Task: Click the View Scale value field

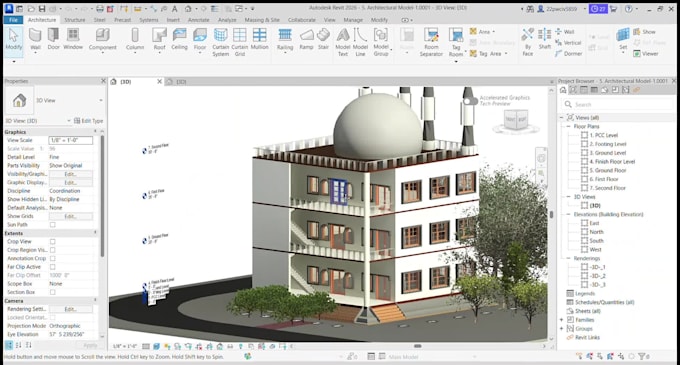Action: (x=70, y=140)
